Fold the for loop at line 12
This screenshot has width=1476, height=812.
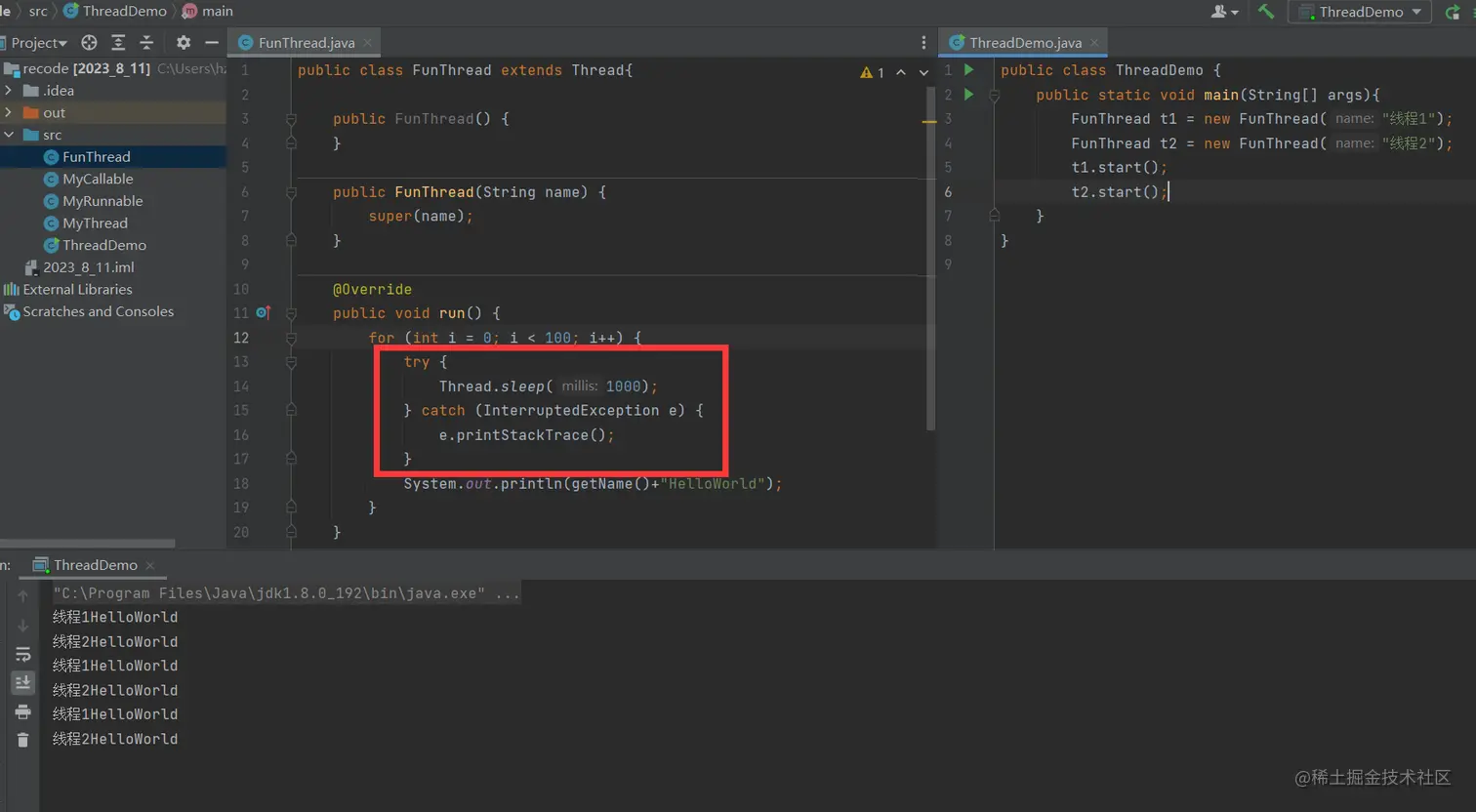coord(291,338)
